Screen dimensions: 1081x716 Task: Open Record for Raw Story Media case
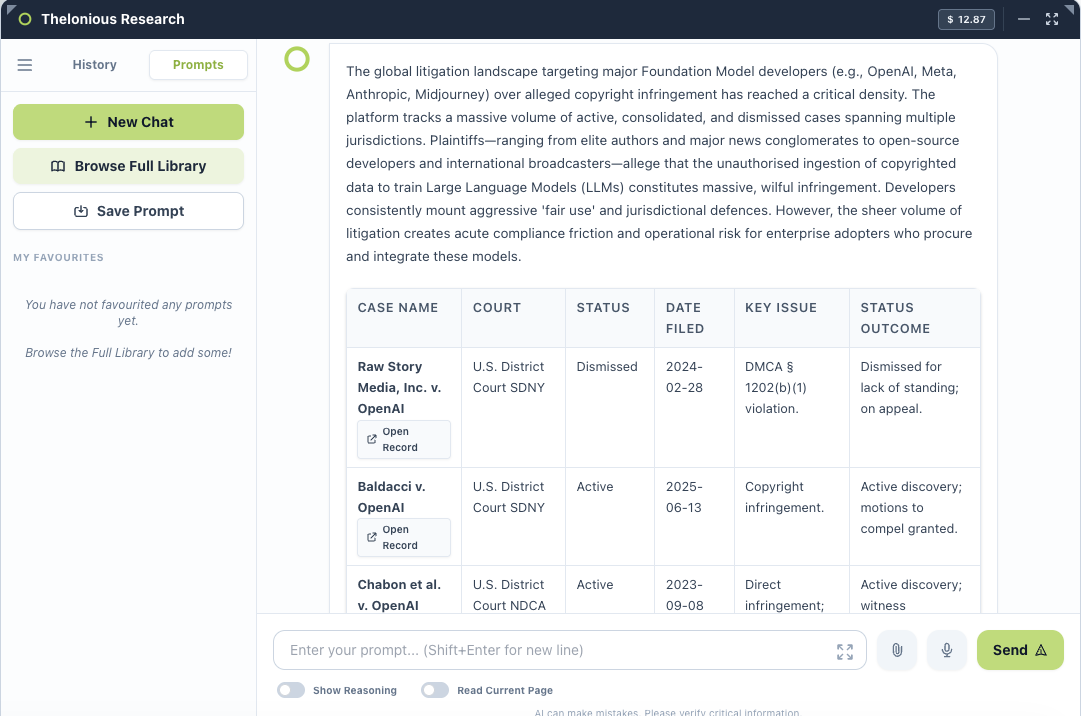pyautogui.click(x=403, y=440)
